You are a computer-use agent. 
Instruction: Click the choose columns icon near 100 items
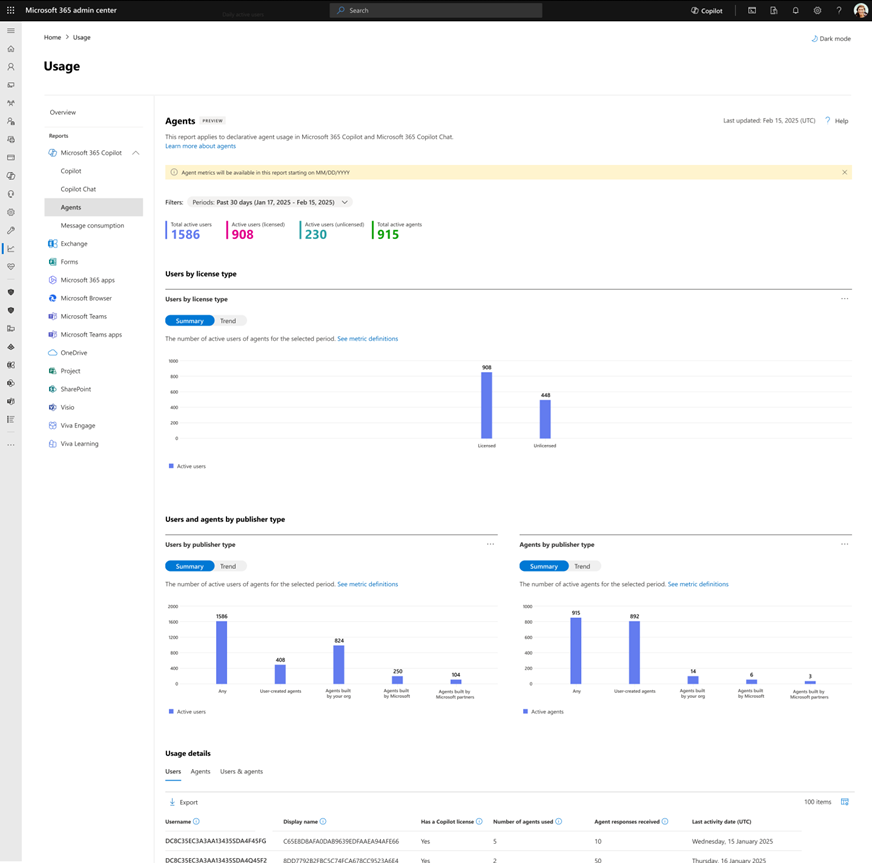pos(845,801)
